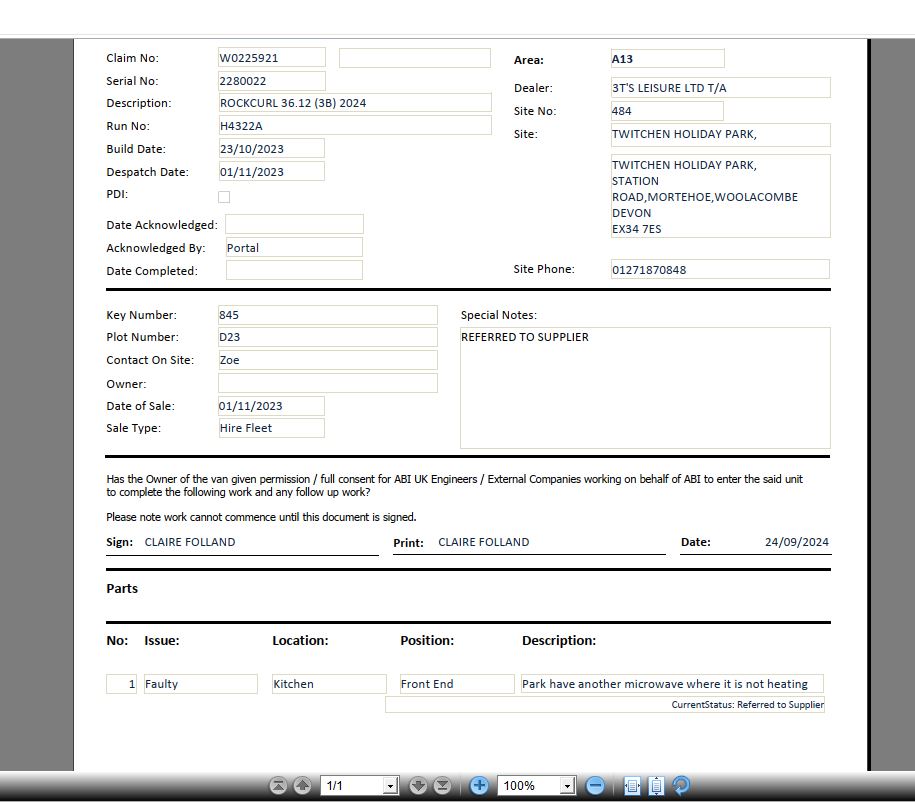The image size is (915, 803).
Task: Toggle the PDI checkbox
Action: pos(224,197)
